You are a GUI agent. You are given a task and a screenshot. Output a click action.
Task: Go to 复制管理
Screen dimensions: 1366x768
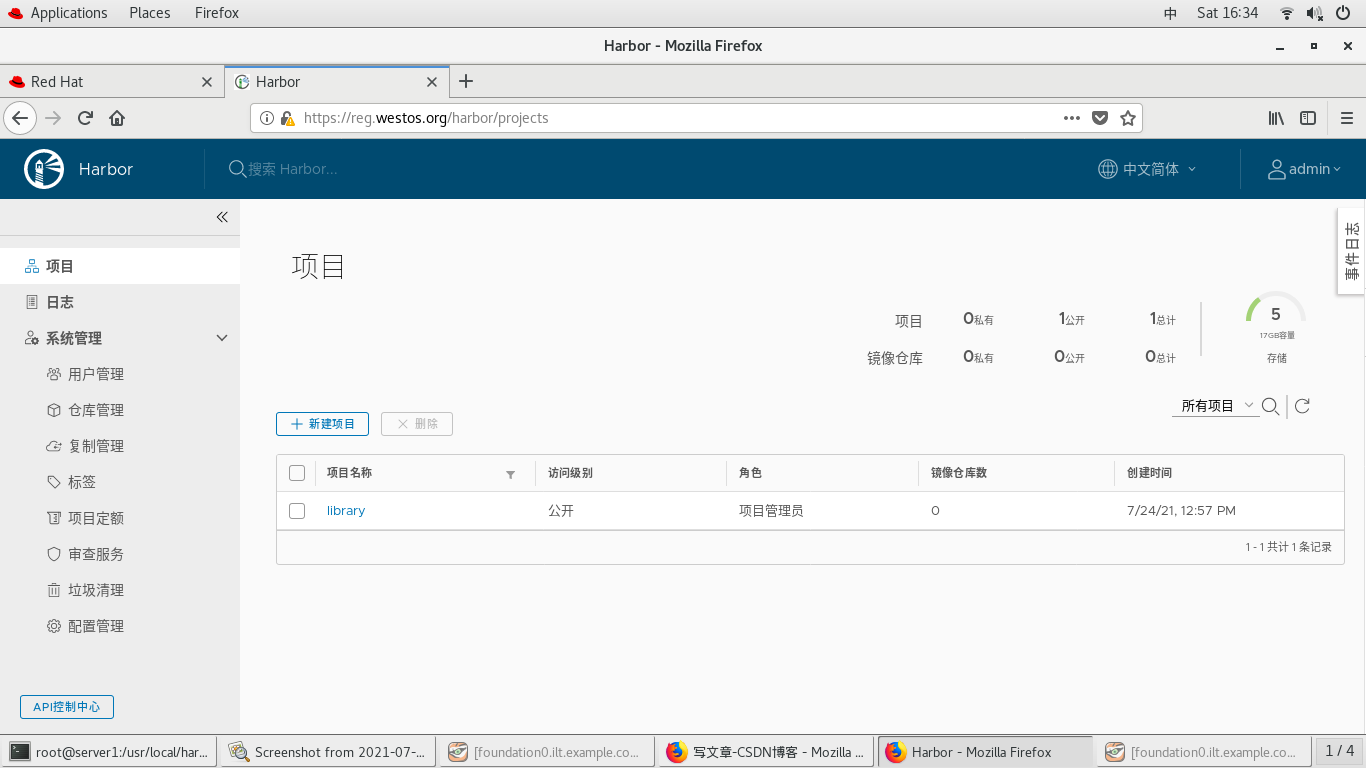pos(96,446)
